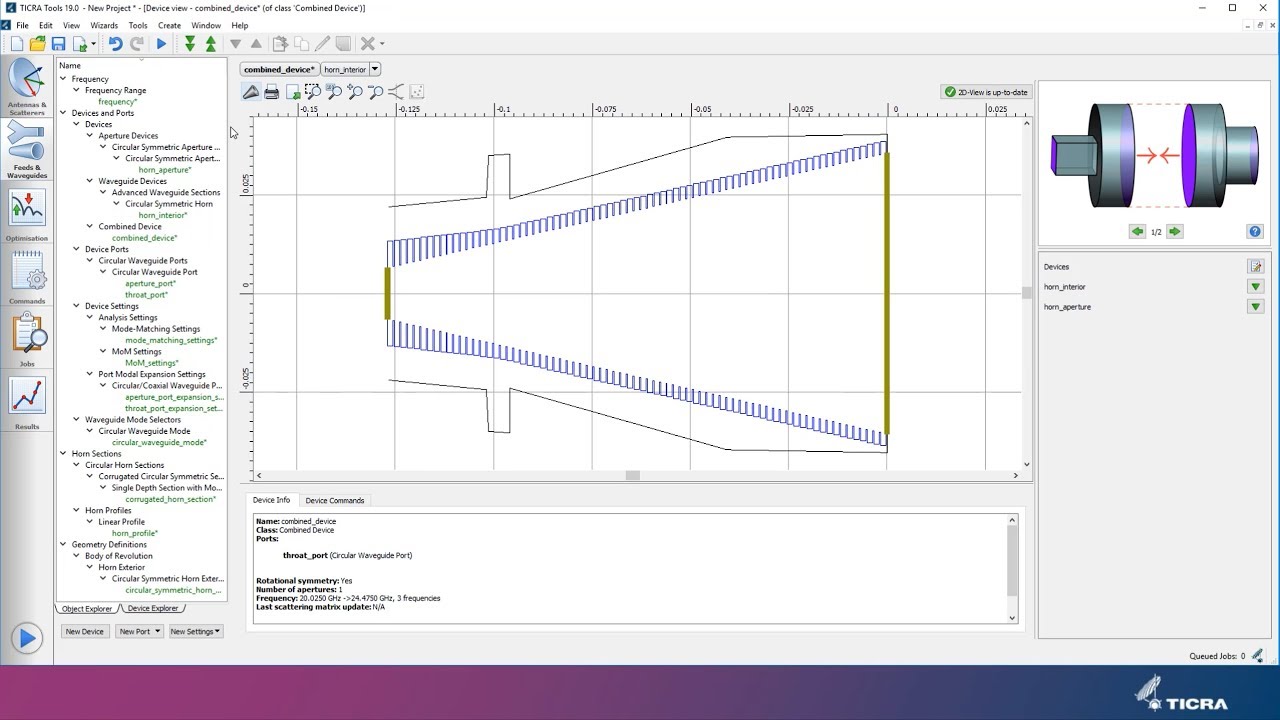Select throat_port* in the tree

pos(146,295)
